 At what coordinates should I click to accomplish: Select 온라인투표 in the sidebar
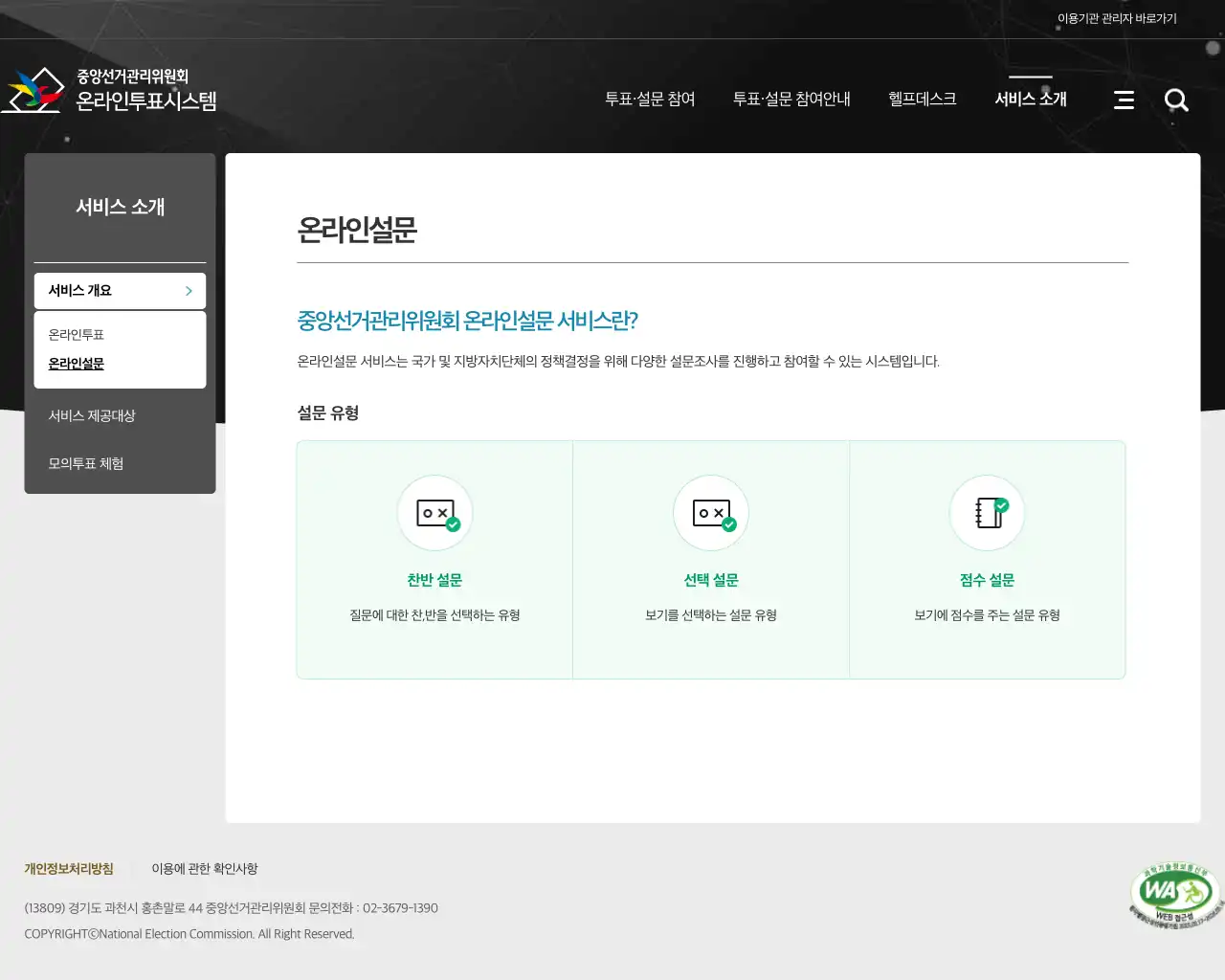pyautogui.click(x=74, y=334)
